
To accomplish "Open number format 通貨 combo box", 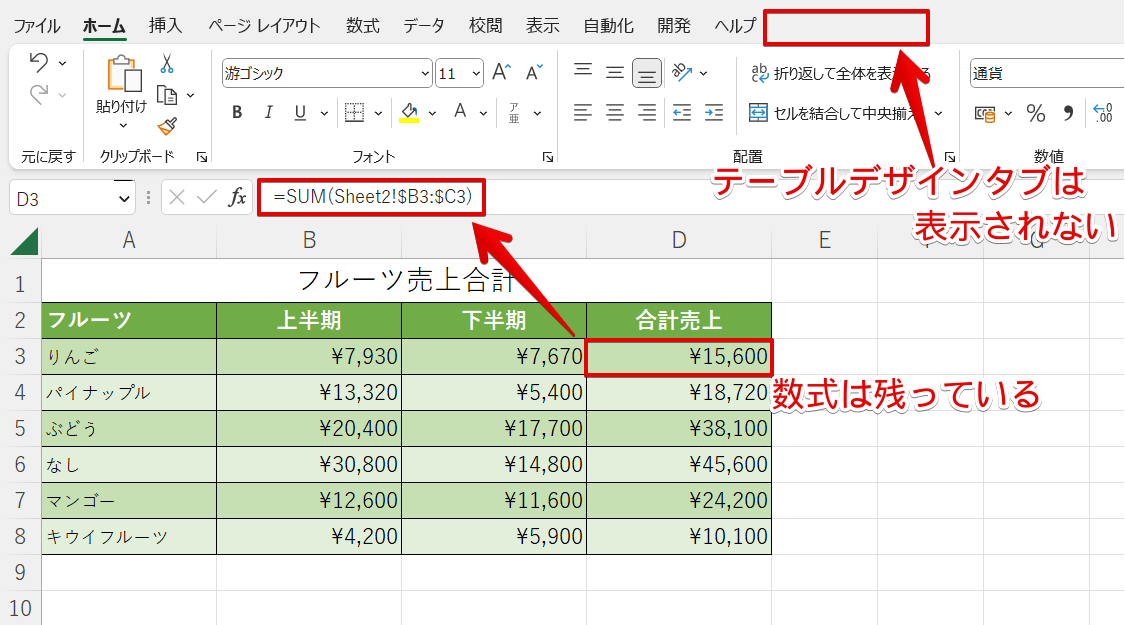I will tap(1047, 73).
